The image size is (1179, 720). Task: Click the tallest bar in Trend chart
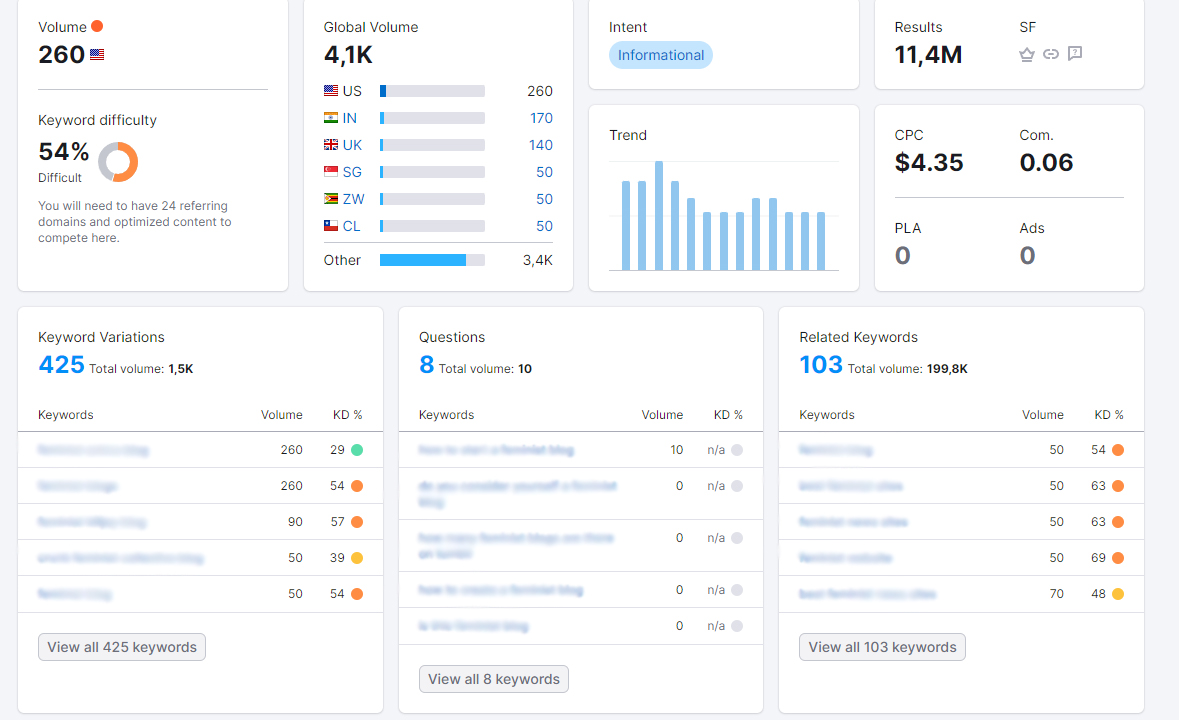[x=659, y=216]
